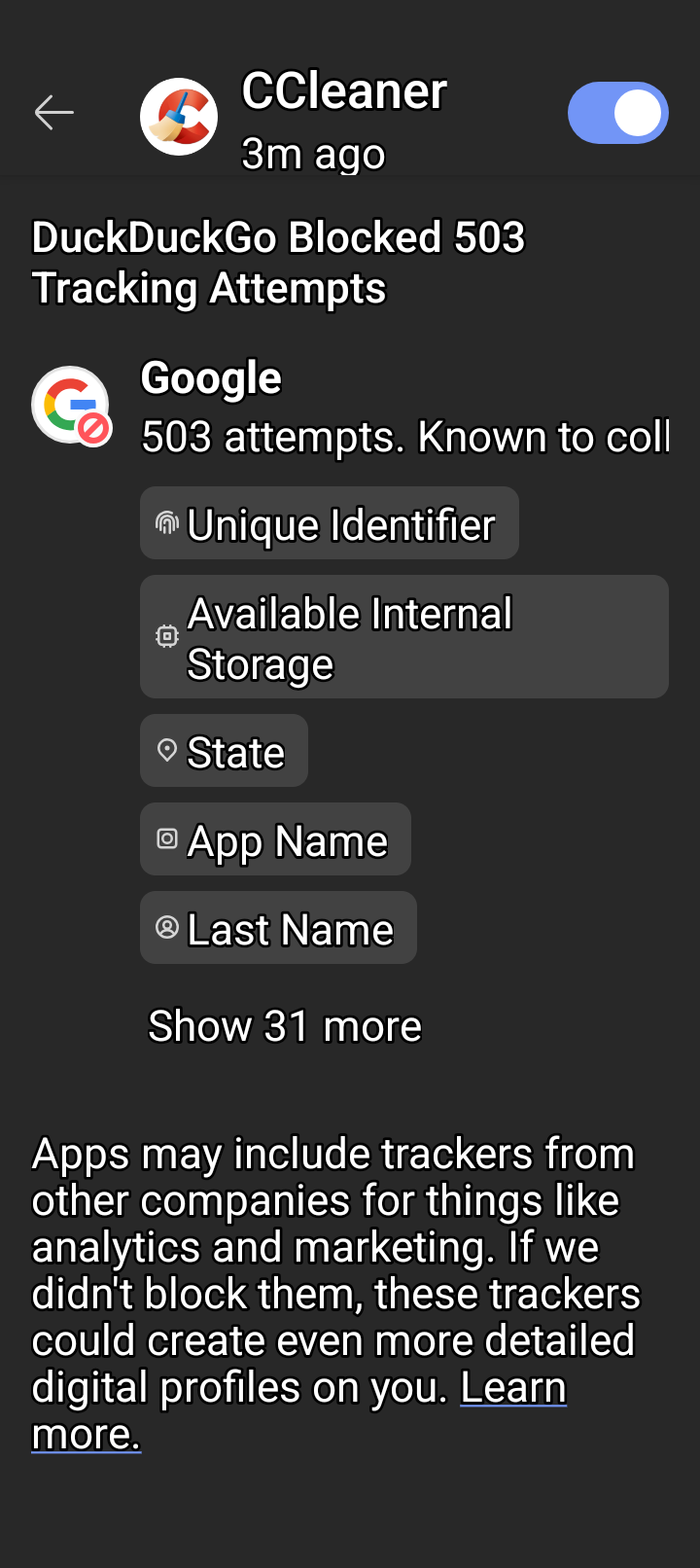Tap the location pin State icon
This screenshot has height=1568, width=700.
click(x=167, y=750)
